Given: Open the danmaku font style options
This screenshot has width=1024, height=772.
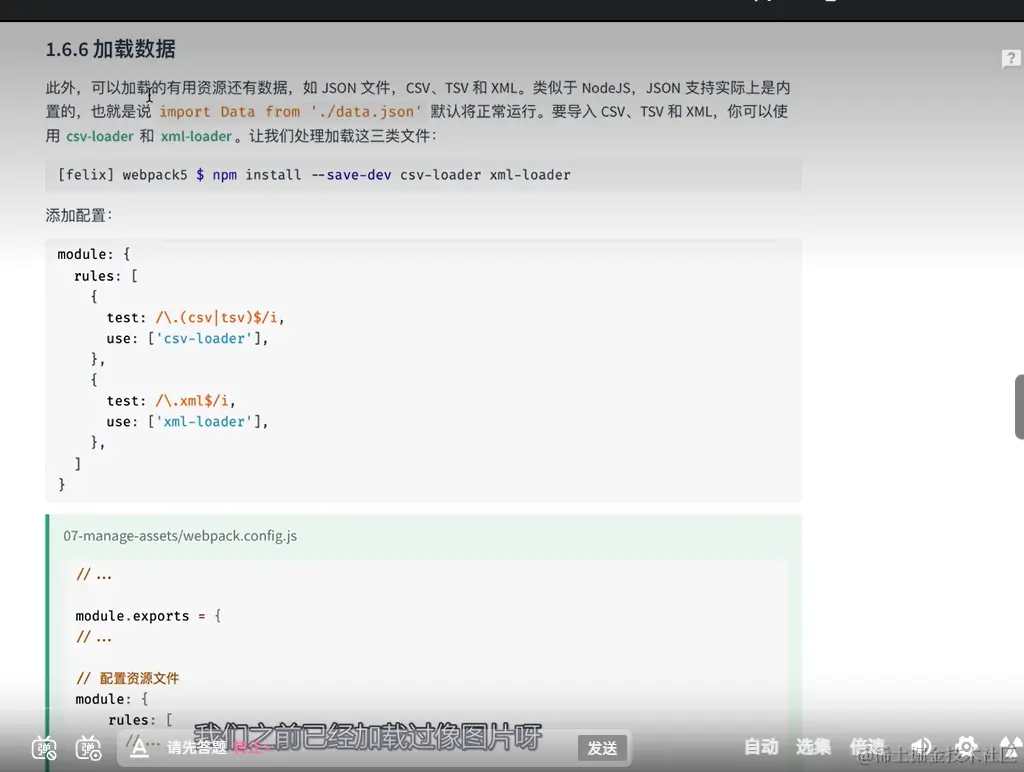Looking at the screenshot, I should pyautogui.click(x=138, y=747).
